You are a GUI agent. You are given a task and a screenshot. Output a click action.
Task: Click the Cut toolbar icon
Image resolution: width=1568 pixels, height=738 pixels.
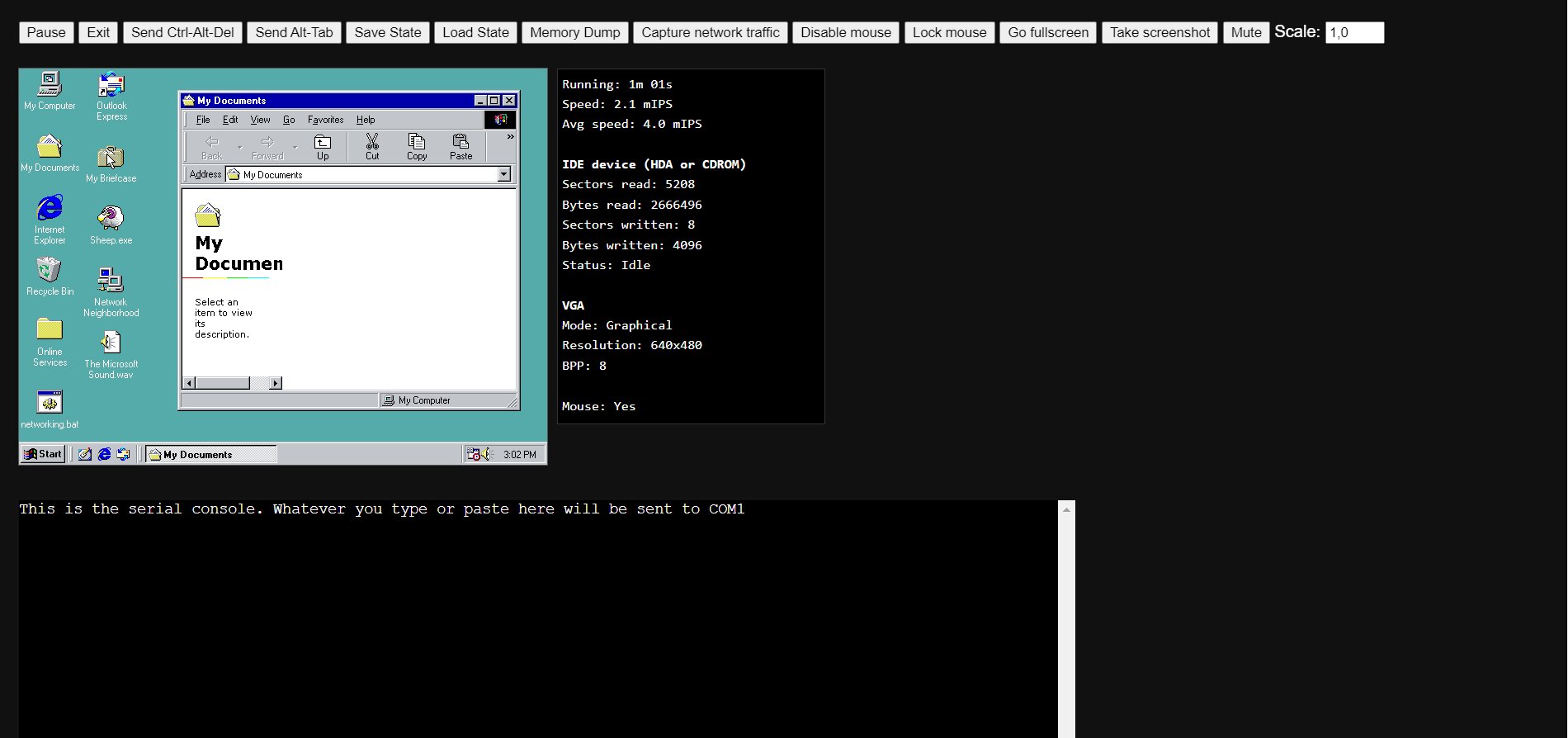tap(372, 147)
